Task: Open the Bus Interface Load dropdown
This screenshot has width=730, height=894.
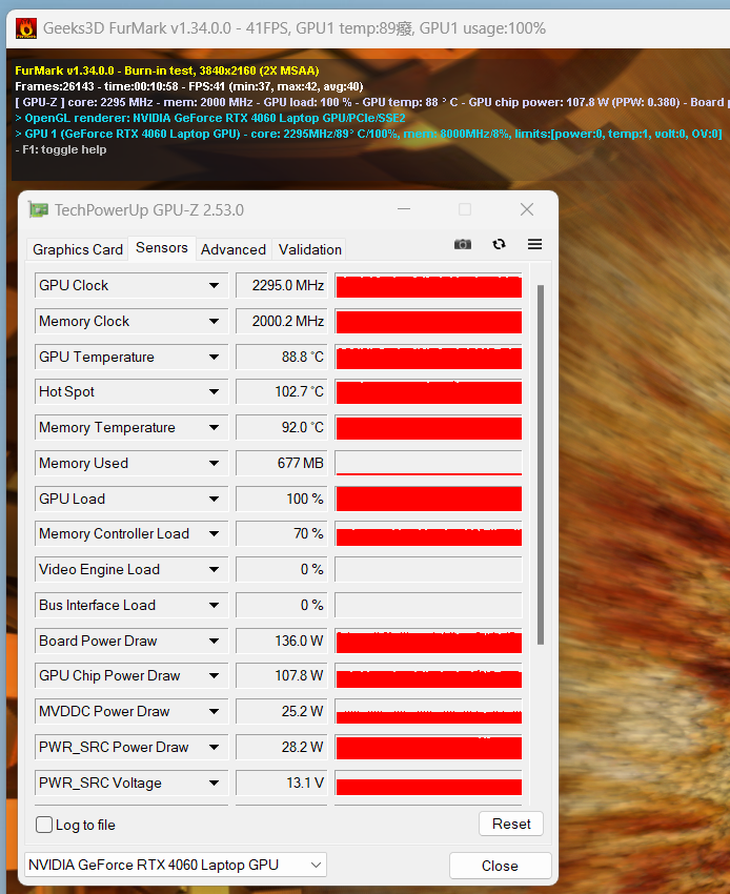Action: pos(214,606)
